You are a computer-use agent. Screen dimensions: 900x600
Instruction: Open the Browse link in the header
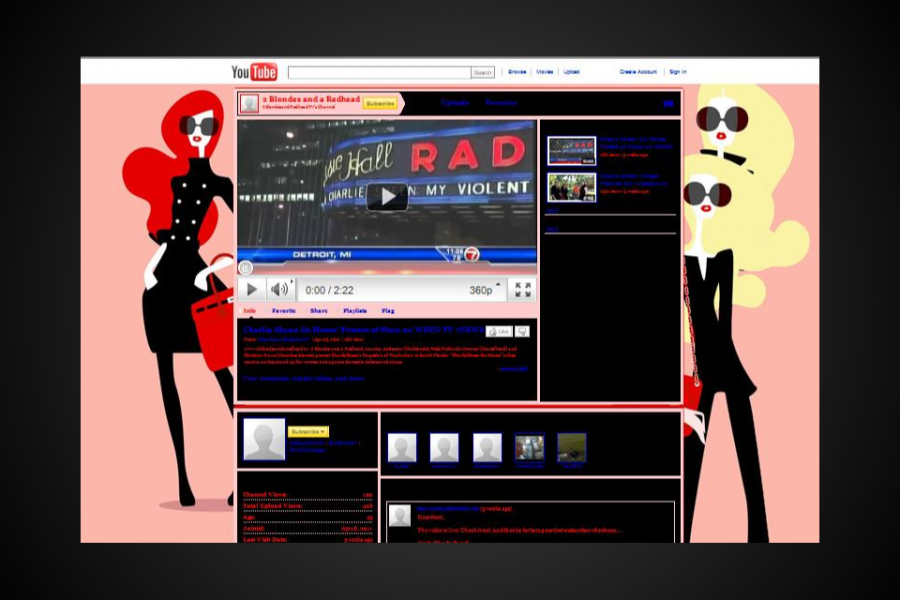tap(517, 72)
